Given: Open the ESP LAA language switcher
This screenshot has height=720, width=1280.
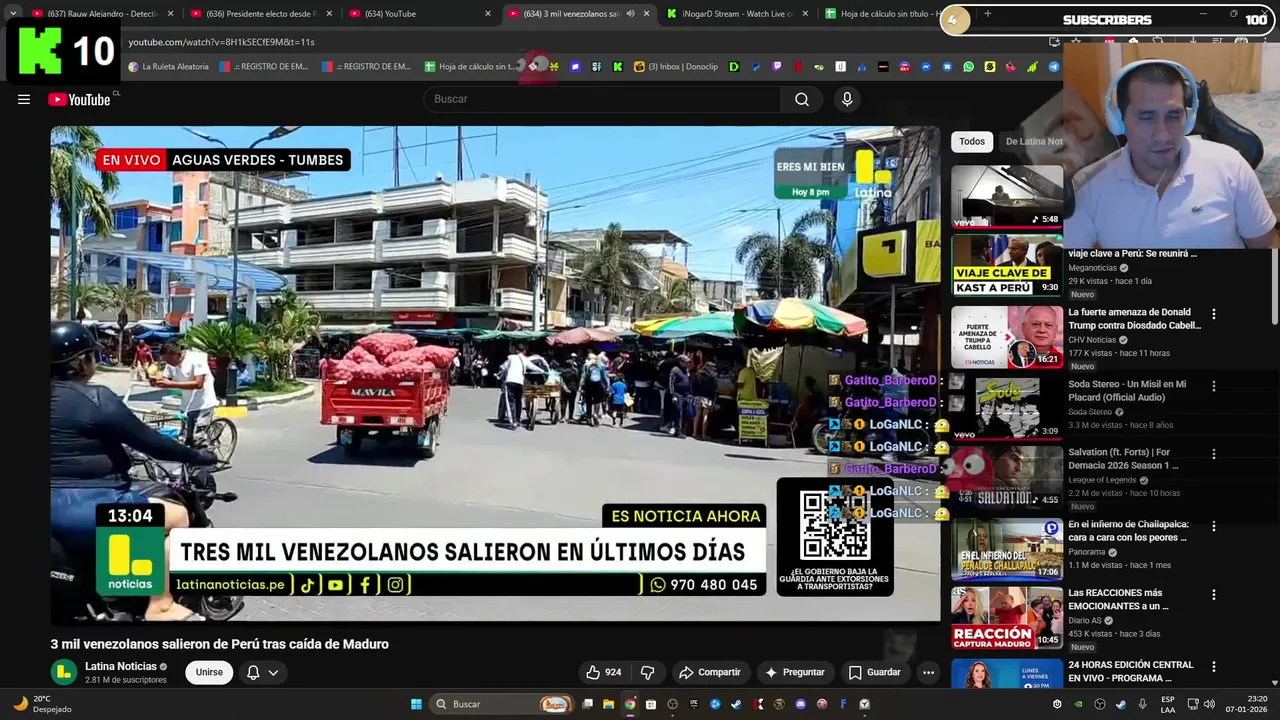Looking at the screenshot, I should click(1168, 704).
